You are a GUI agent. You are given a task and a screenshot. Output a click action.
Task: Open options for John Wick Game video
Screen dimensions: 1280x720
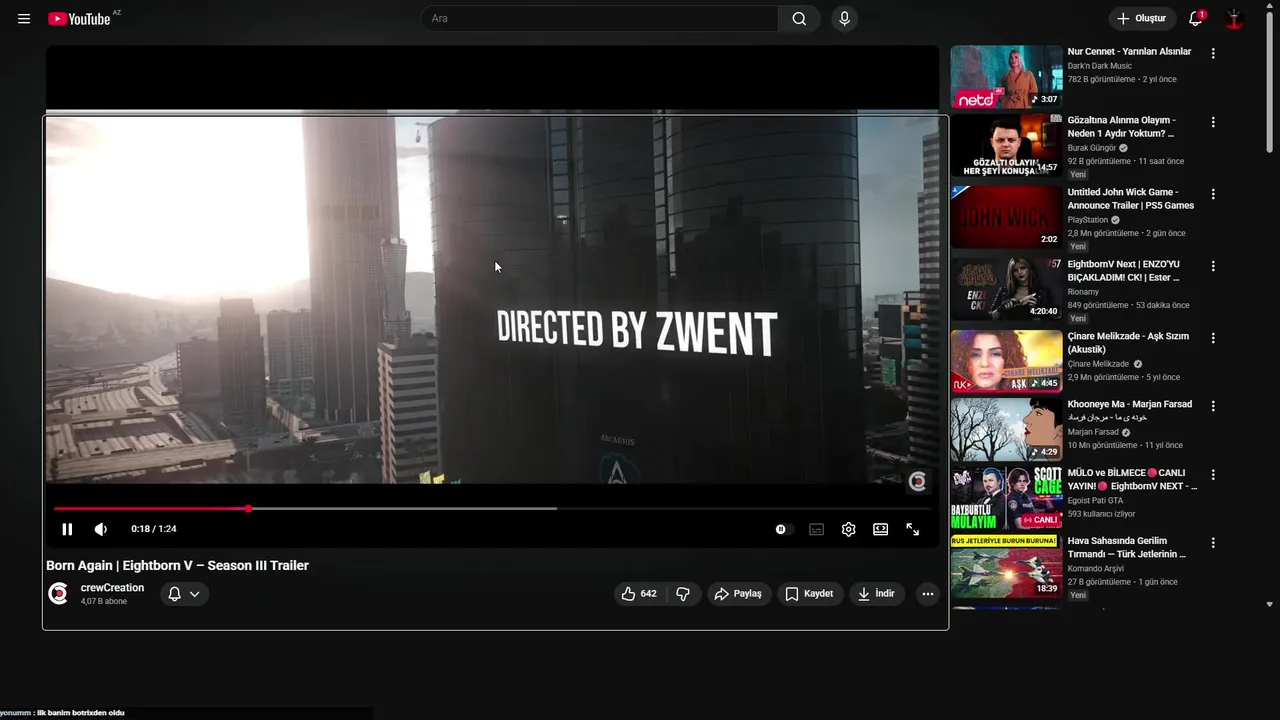[1213, 194]
